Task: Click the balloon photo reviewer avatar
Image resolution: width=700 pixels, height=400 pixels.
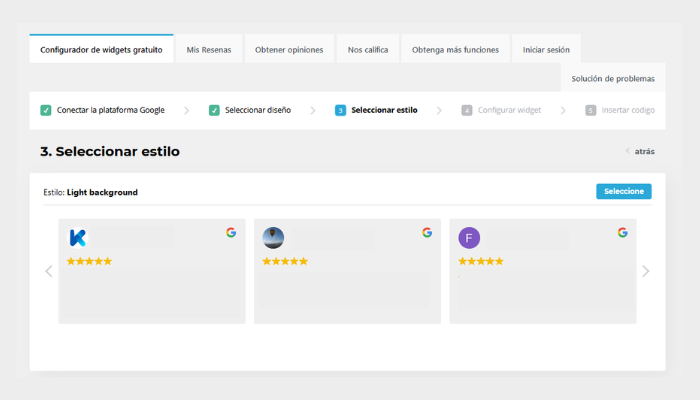Action: click(x=273, y=238)
